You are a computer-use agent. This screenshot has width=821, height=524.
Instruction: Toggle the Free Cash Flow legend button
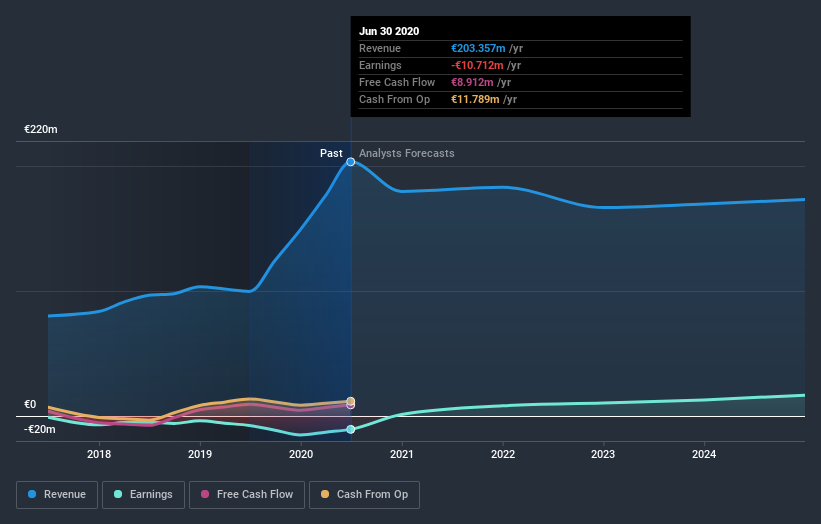[x=247, y=495]
